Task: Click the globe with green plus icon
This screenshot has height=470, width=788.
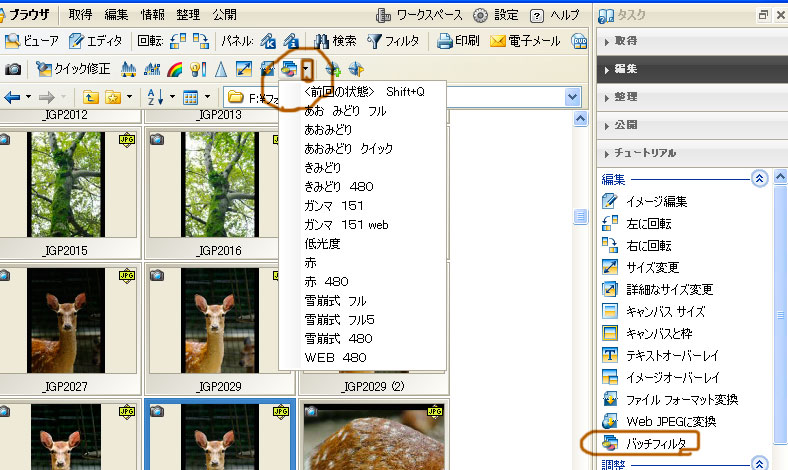Action: point(333,69)
